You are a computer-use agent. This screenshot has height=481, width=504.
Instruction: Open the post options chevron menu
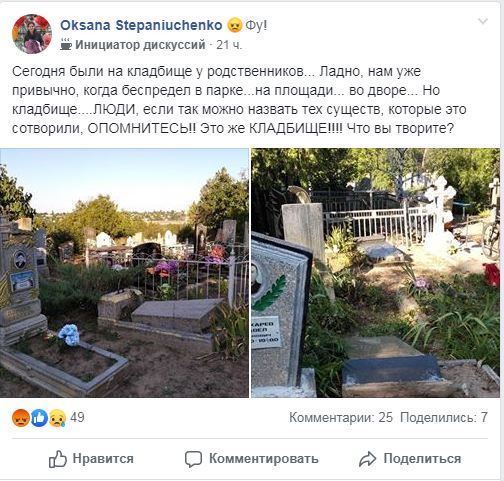coord(483,22)
